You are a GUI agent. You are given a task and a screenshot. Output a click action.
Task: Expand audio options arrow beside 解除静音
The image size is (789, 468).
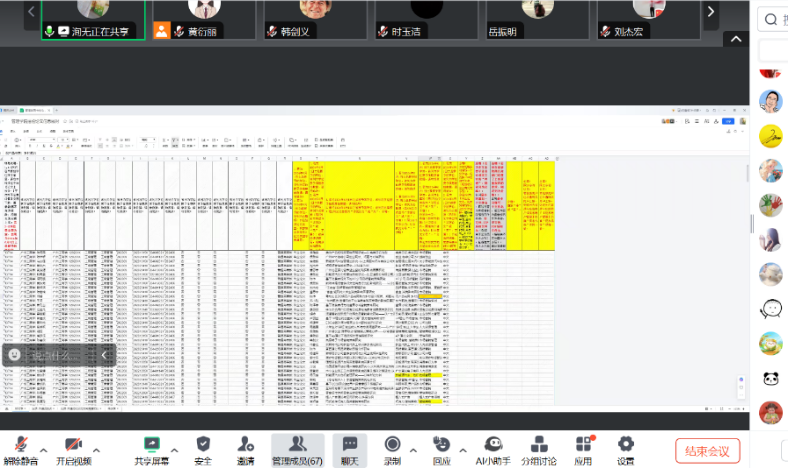point(44,441)
